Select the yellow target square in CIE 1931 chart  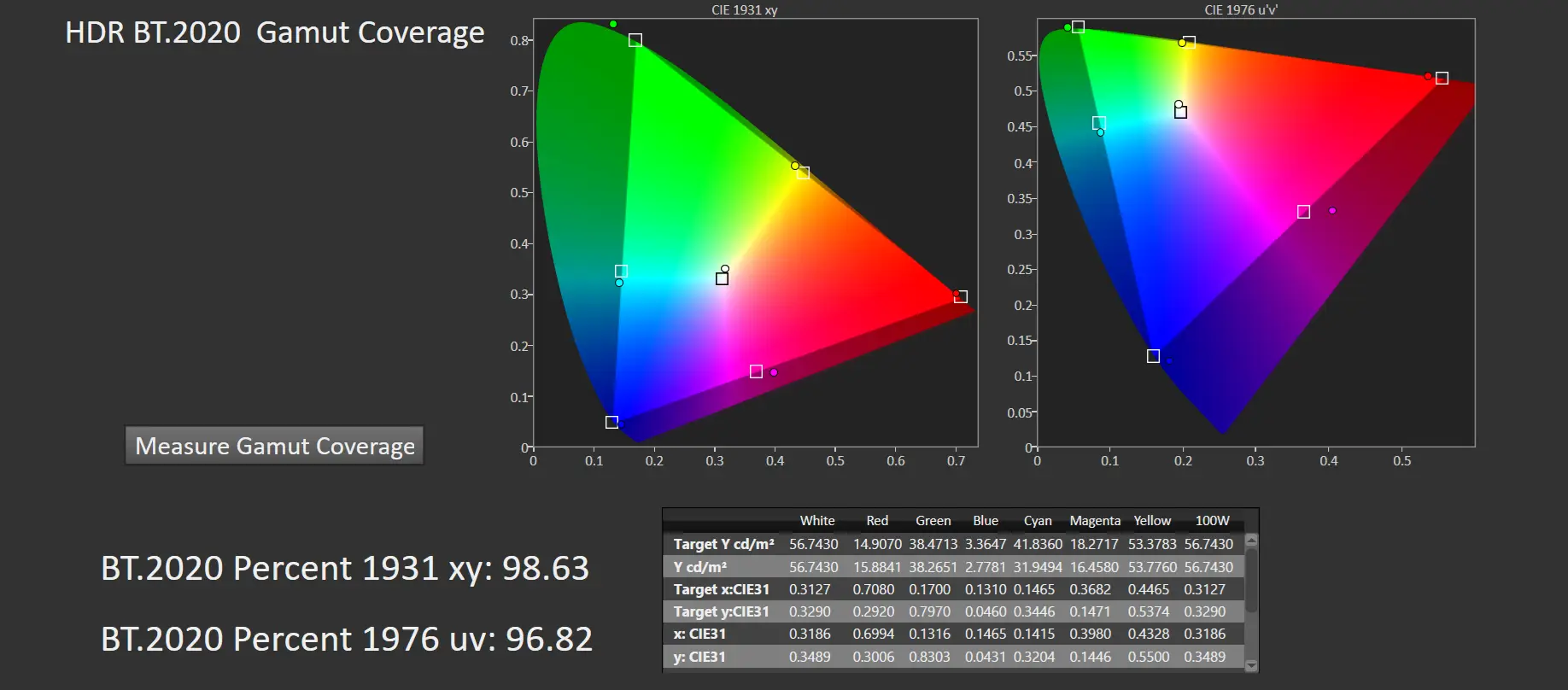(x=803, y=173)
